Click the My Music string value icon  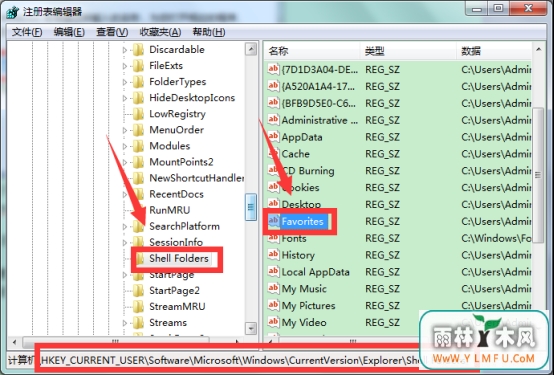pyautogui.click(x=273, y=289)
